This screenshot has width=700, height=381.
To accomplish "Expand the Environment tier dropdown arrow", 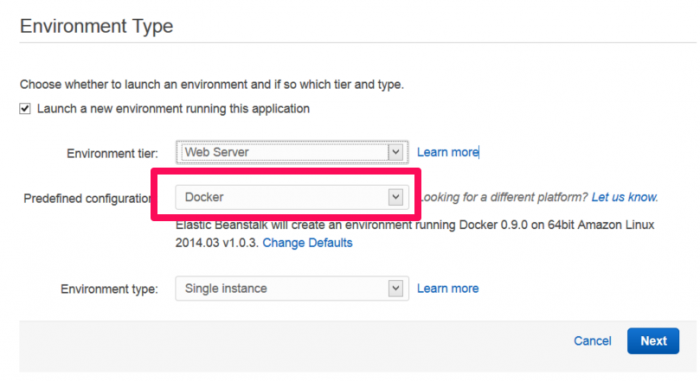I will click(x=395, y=152).
